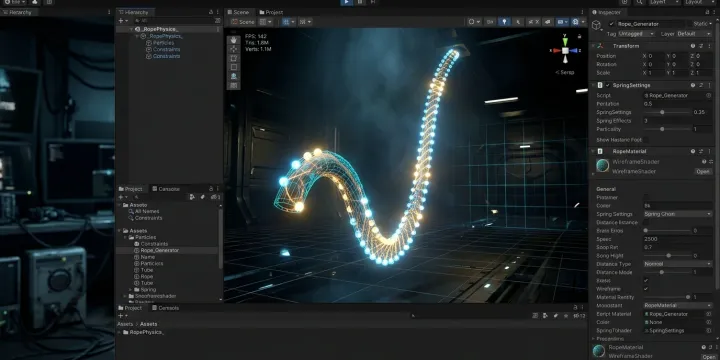720x360 pixels.
Task: Open Hierarchy panel kebab menu
Action: (218, 12)
